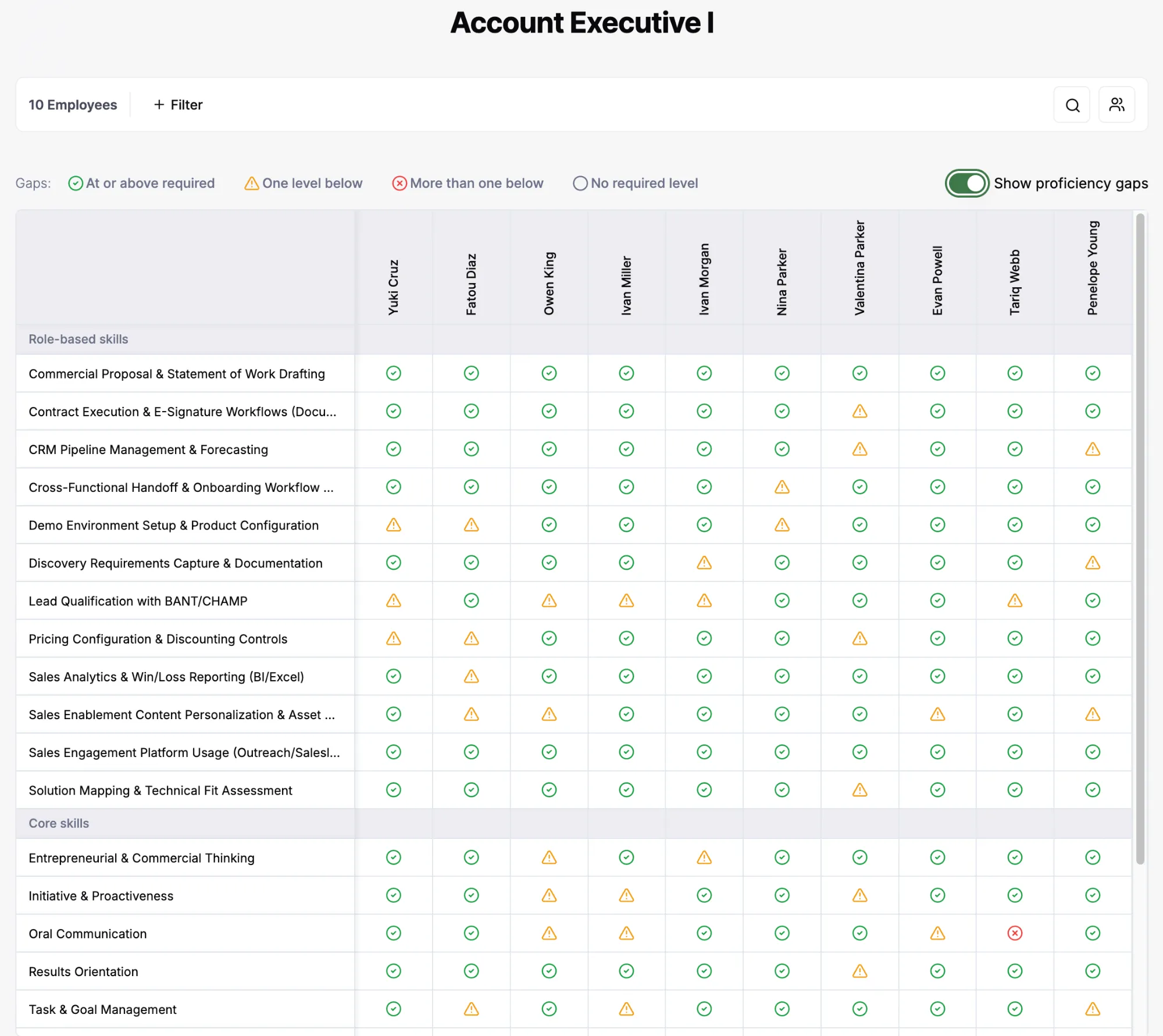Screen dimensions: 1163x1036
Task: Open the Results Orientation skill row
Action: pyautogui.click(x=83, y=971)
